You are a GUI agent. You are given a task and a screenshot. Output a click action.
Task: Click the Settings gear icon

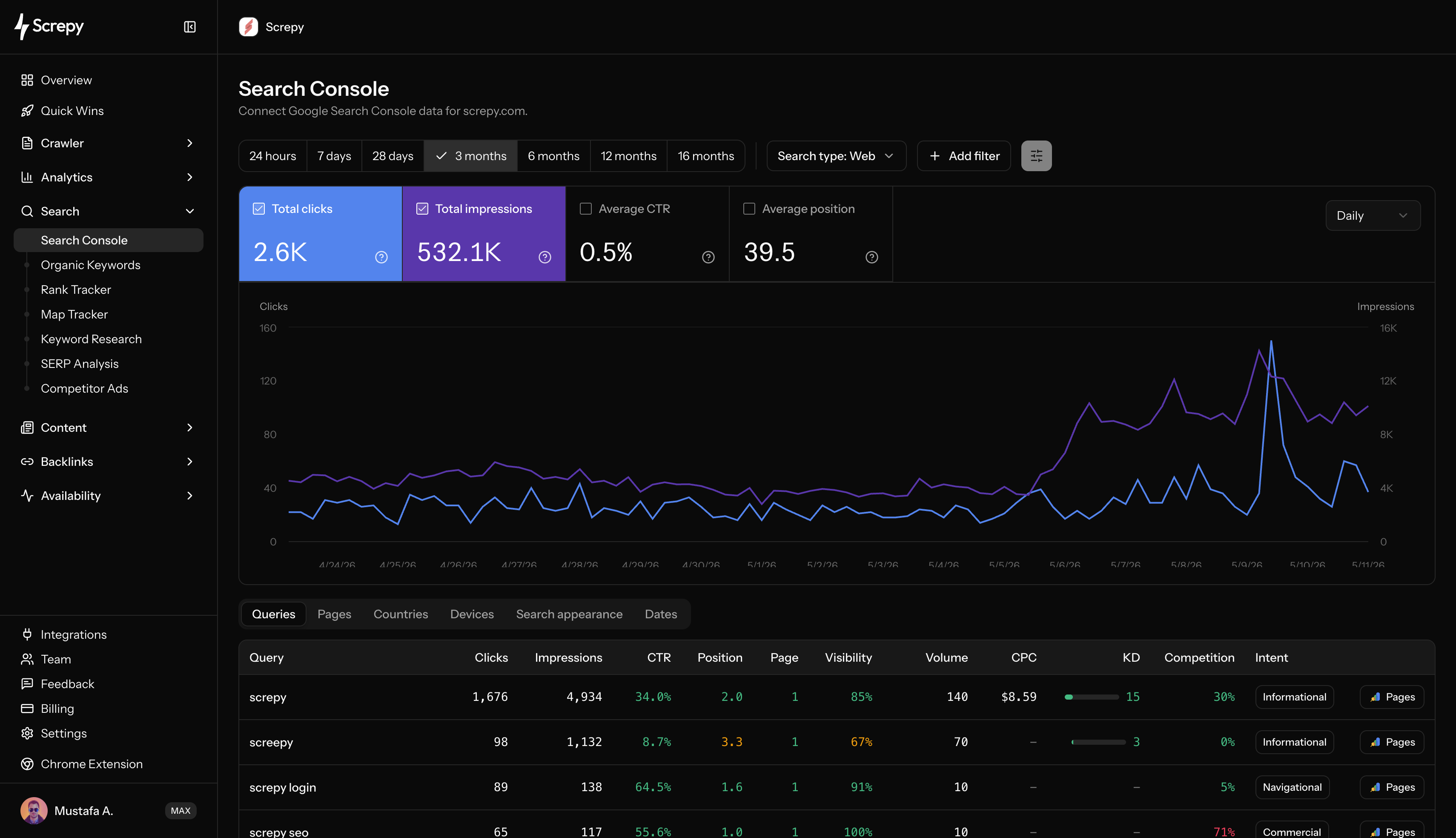tap(27, 733)
